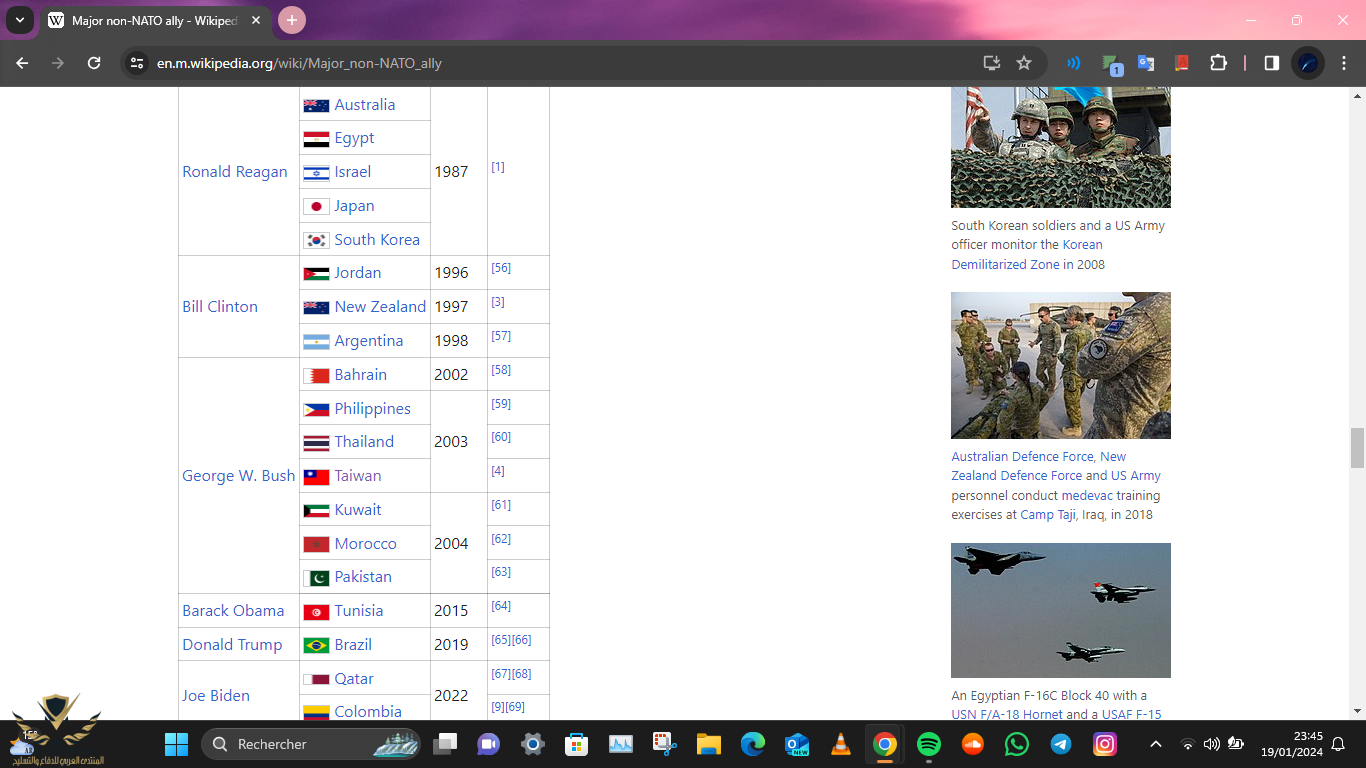
Task: Click the page vertical scrollbar thumb
Action: tap(1357, 448)
